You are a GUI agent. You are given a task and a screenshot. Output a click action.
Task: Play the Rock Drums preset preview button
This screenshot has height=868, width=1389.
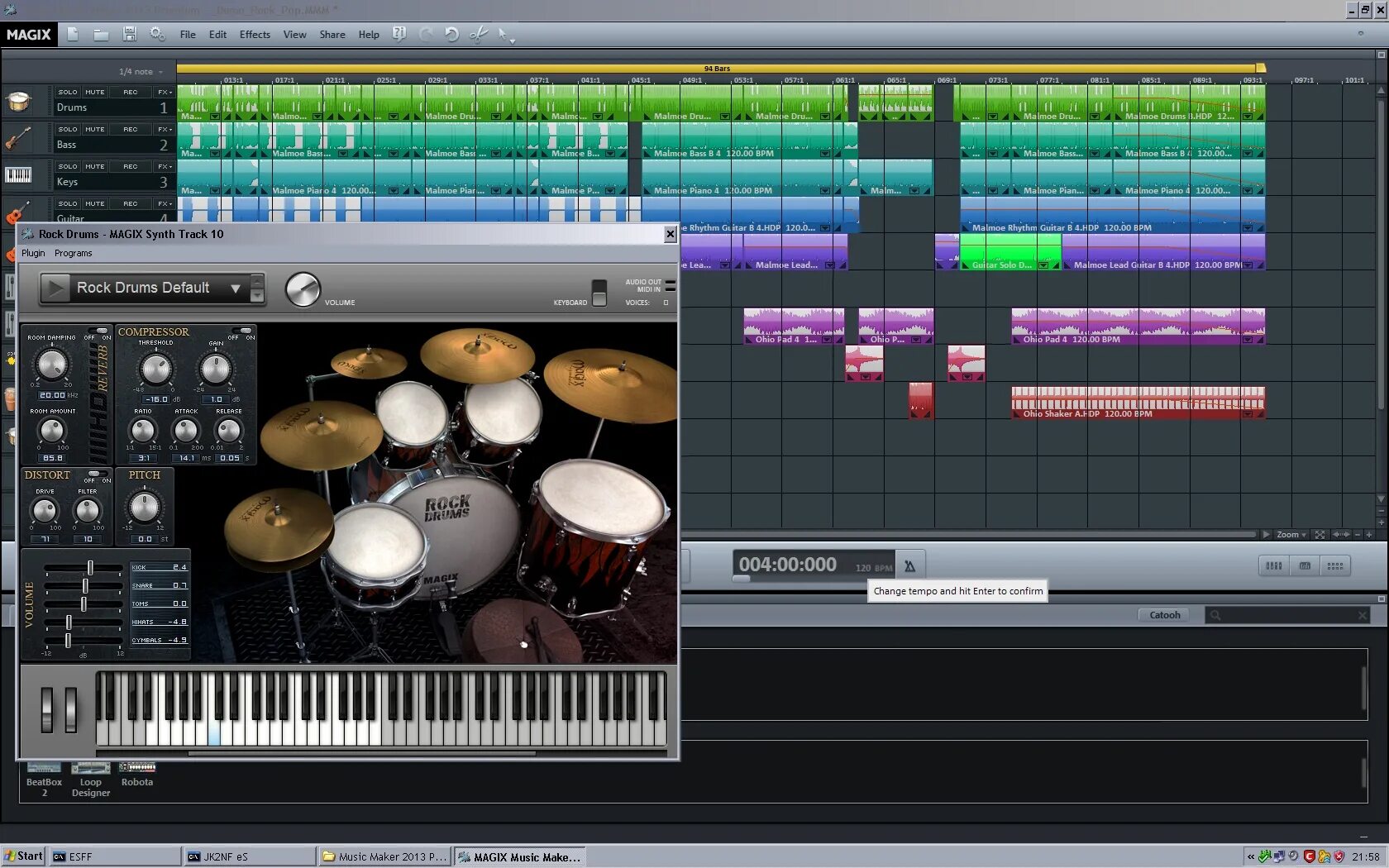click(x=55, y=288)
